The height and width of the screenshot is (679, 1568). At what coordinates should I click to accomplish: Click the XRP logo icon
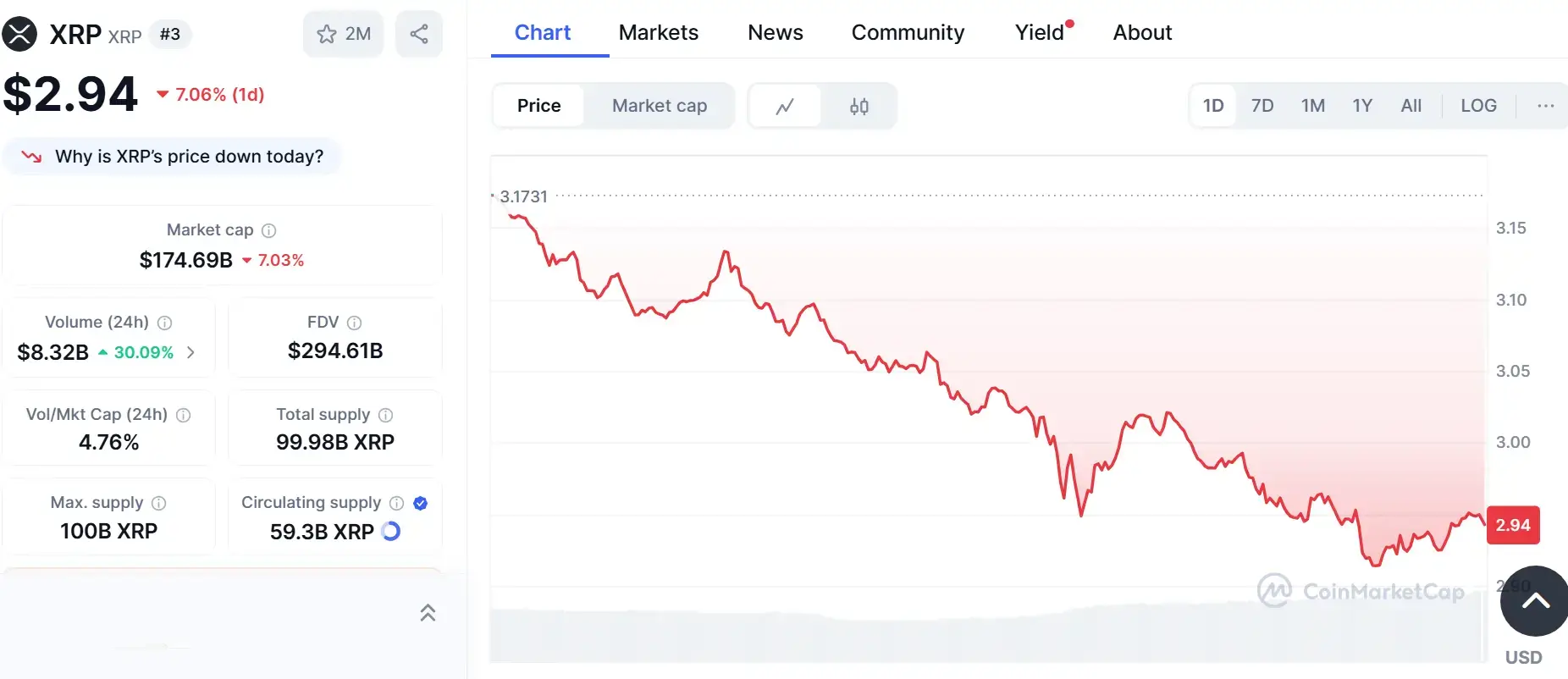tap(19, 34)
